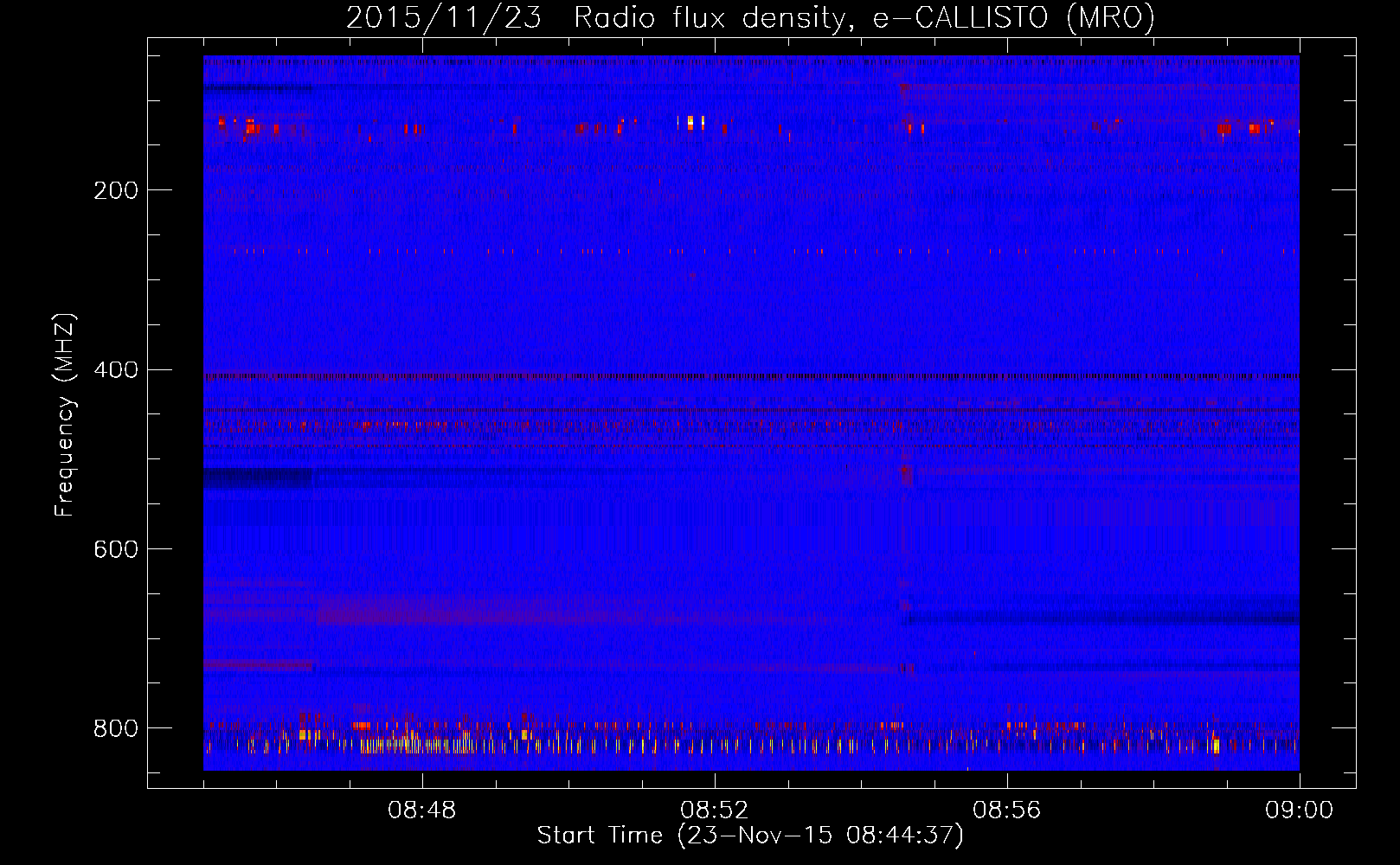
Task: Click the 400 frequency tick label
Action: click(x=115, y=370)
